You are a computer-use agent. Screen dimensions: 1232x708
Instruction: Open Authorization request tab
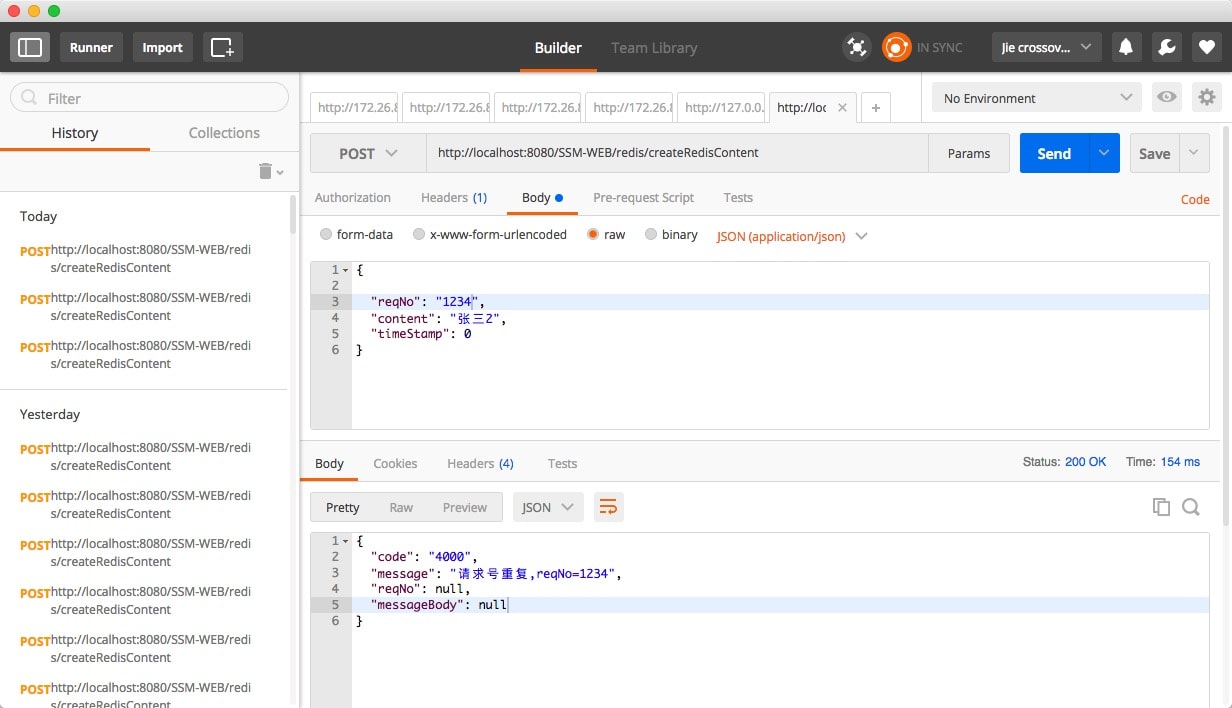[353, 198]
